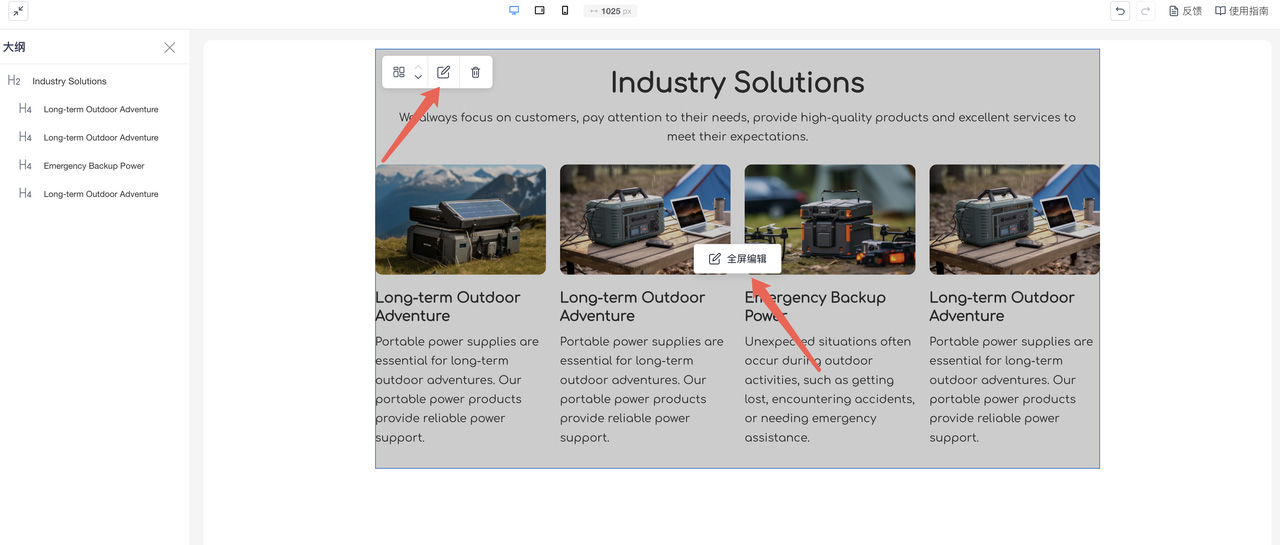This screenshot has height=545, width=1280.
Task: Undo the last change
Action: [1120, 11]
